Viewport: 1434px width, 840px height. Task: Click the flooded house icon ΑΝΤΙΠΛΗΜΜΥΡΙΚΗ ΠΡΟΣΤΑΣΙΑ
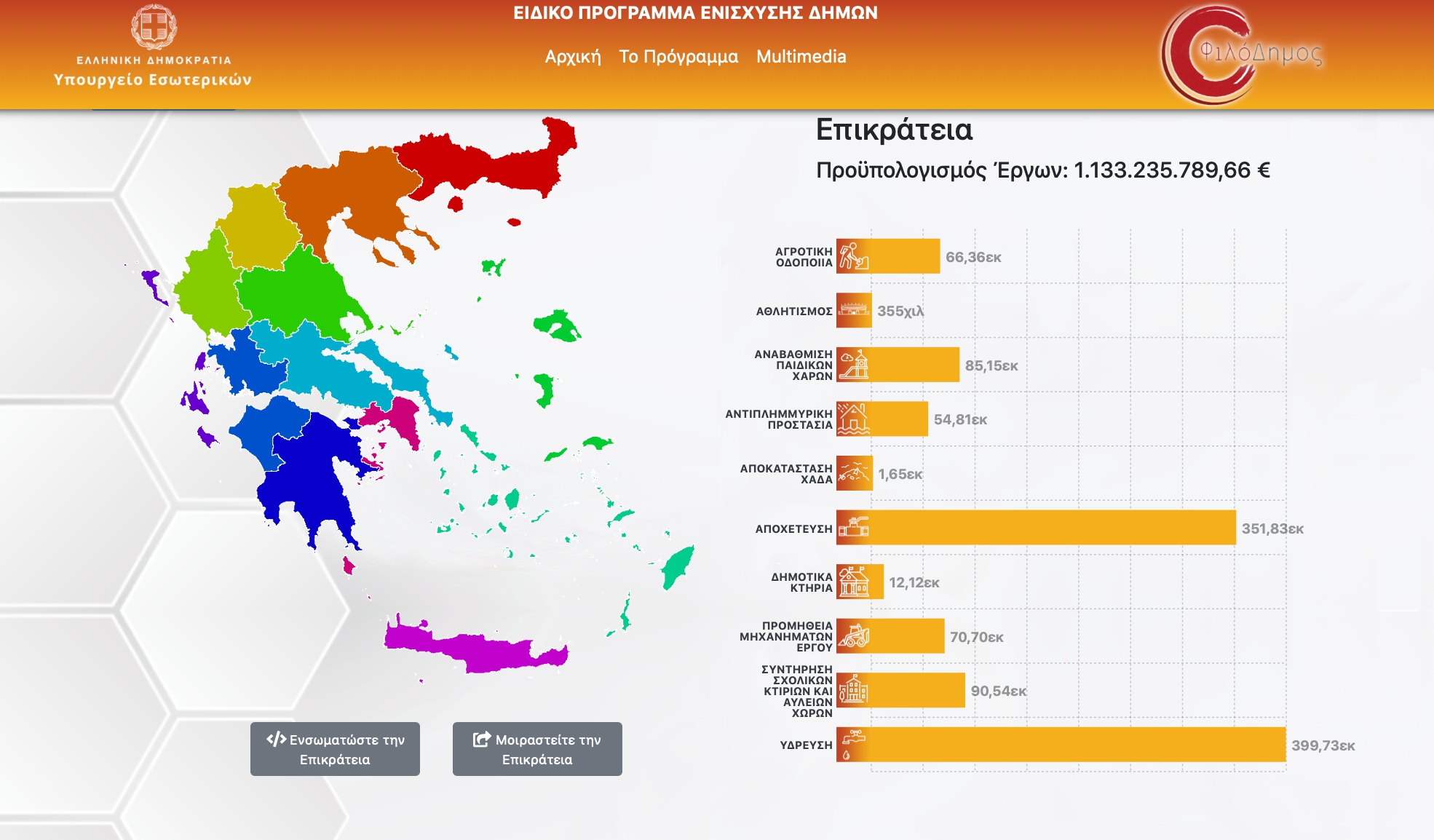(x=854, y=419)
